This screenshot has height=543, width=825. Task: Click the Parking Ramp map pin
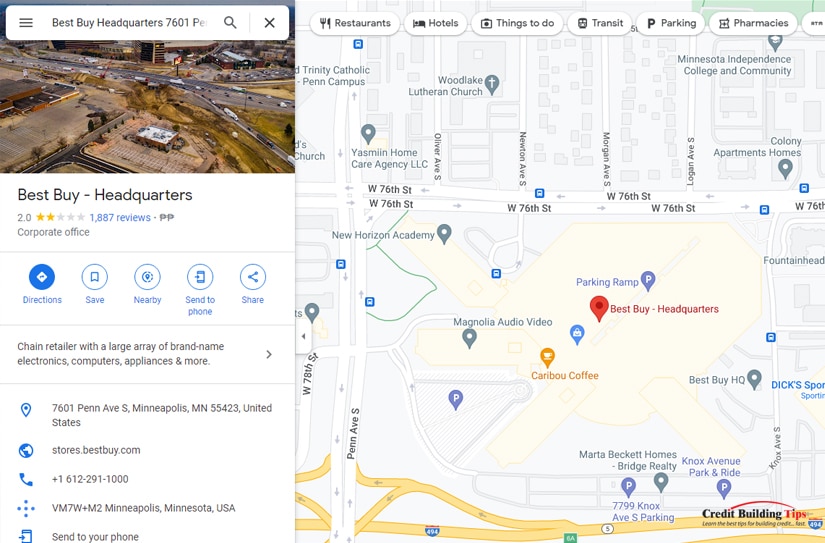coord(648,281)
